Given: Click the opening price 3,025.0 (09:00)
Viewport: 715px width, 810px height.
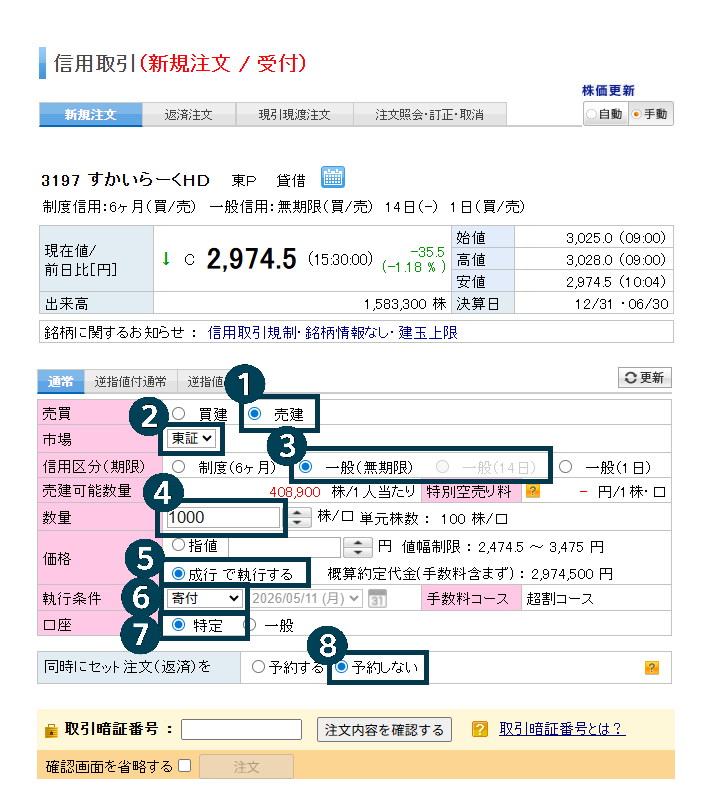Looking at the screenshot, I should pyautogui.click(x=616, y=238).
